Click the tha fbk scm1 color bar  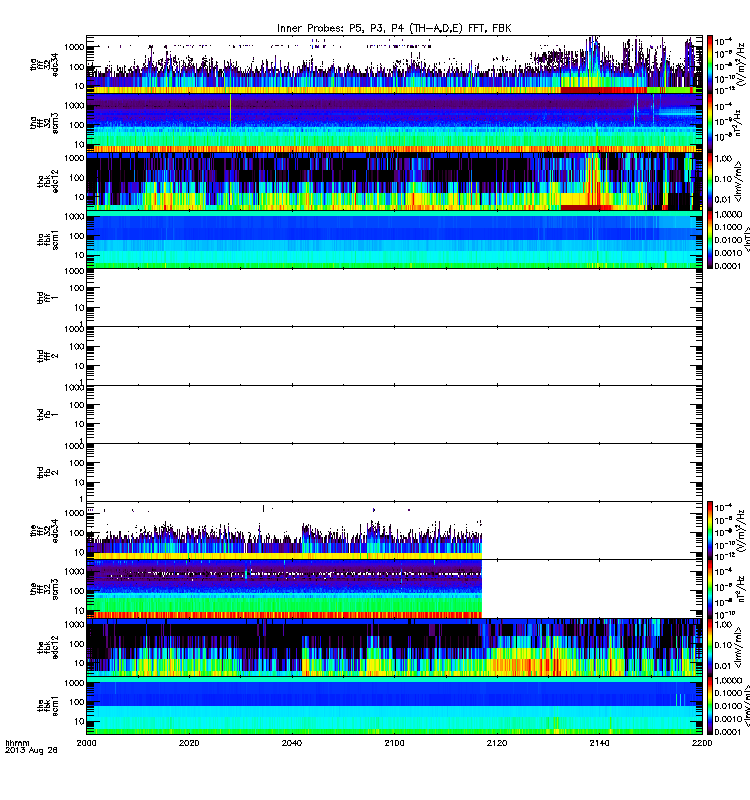[710, 239]
